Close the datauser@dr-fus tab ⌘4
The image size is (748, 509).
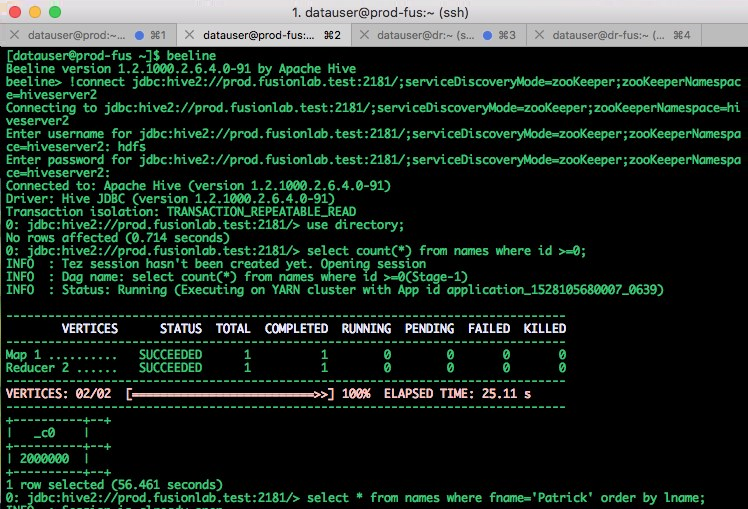[x=540, y=35]
